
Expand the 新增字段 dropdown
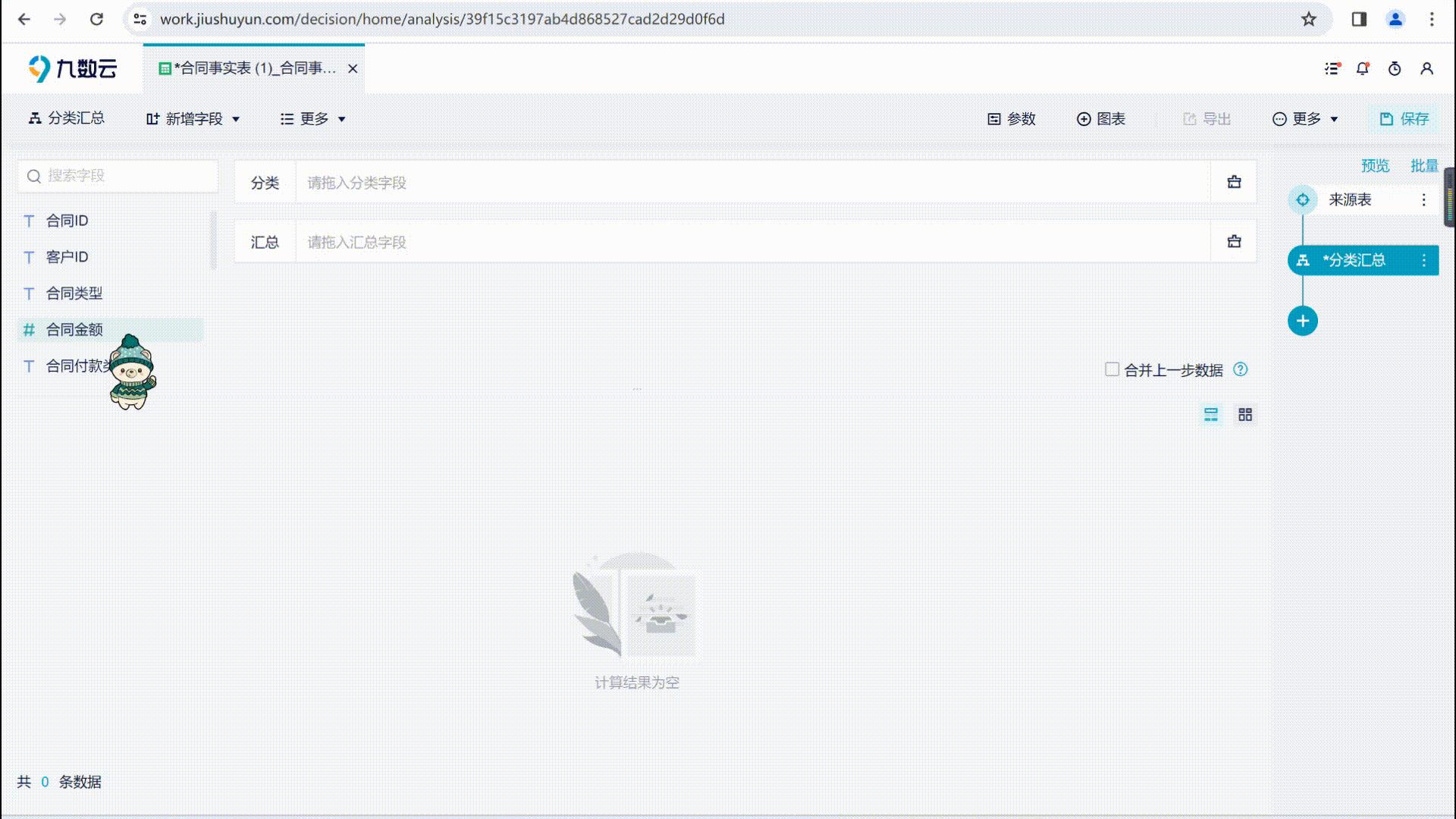click(x=193, y=119)
